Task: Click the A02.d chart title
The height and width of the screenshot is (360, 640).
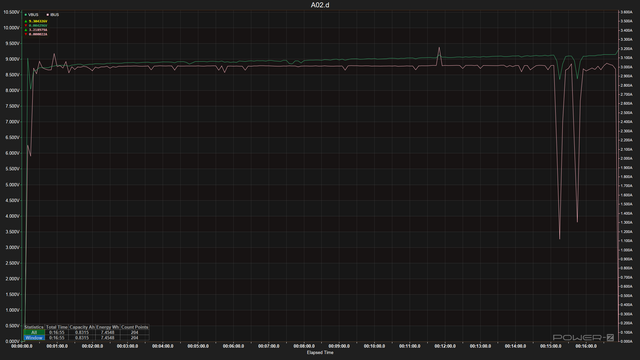Action: pyautogui.click(x=320, y=5)
